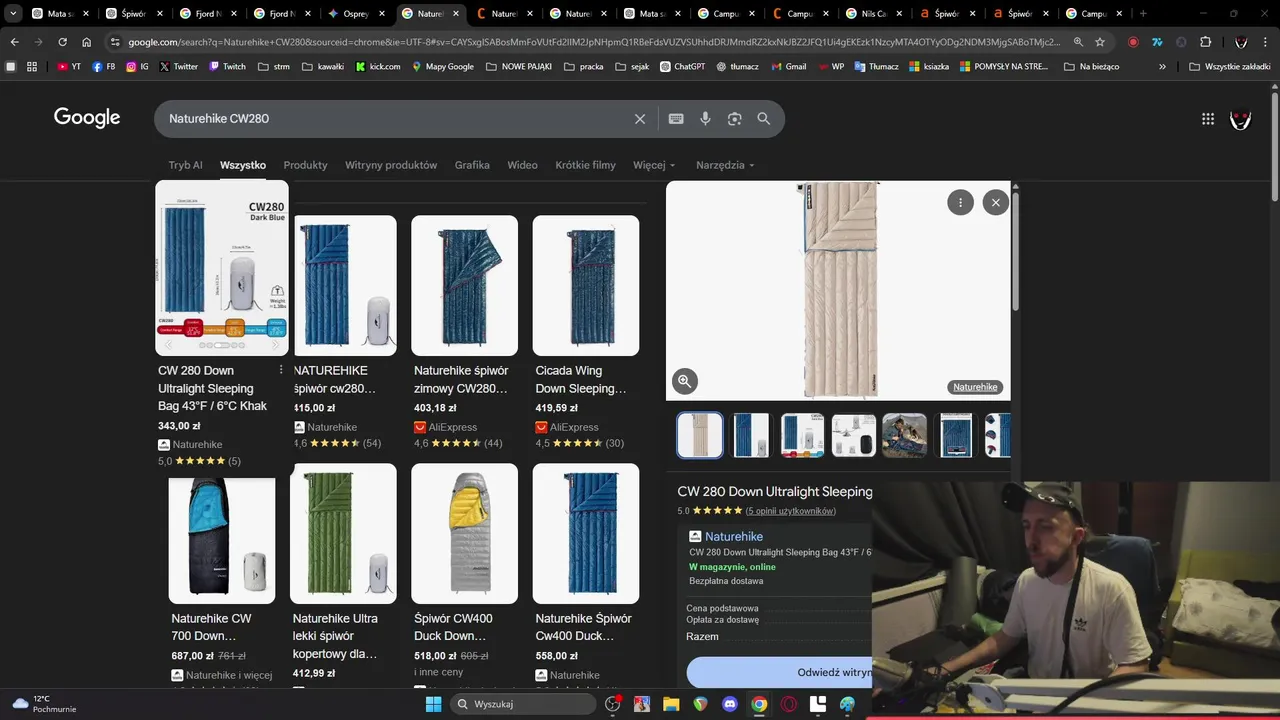Open the pracka bookmarks folder
Screen dimensions: 1280x720
point(584,66)
